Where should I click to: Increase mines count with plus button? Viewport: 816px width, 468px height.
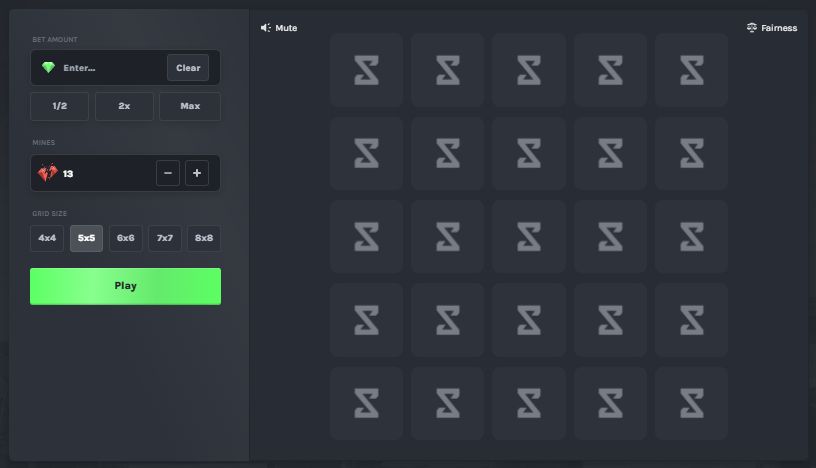tap(197, 173)
